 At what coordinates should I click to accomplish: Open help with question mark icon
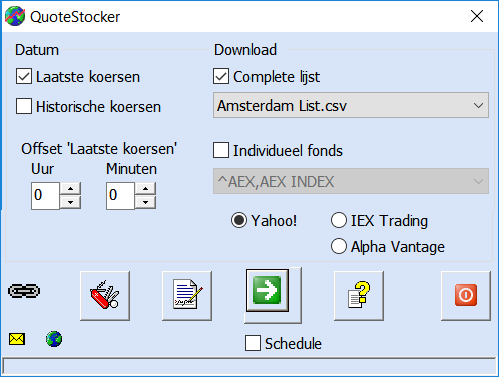coord(359,296)
